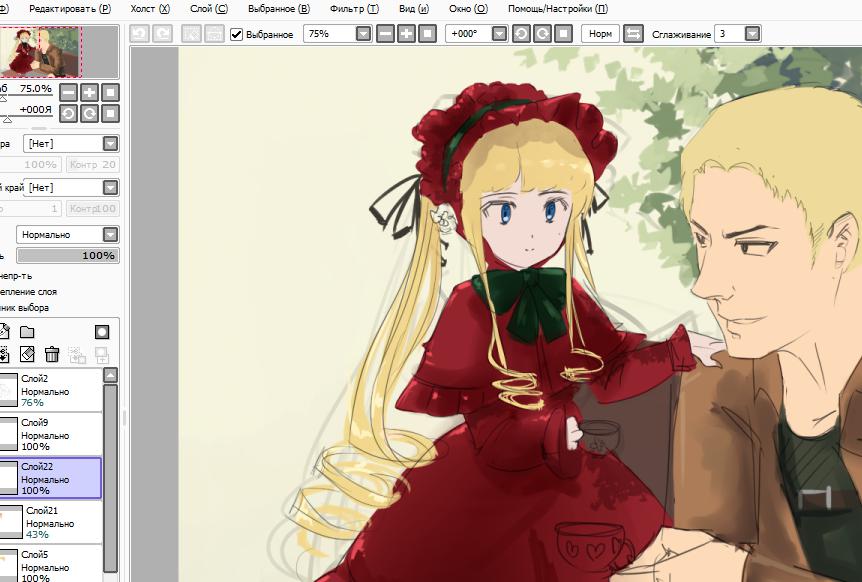Flip the view horizontally with the arrows icon
Image resolution: width=862 pixels, height=582 pixels.
point(633,34)
